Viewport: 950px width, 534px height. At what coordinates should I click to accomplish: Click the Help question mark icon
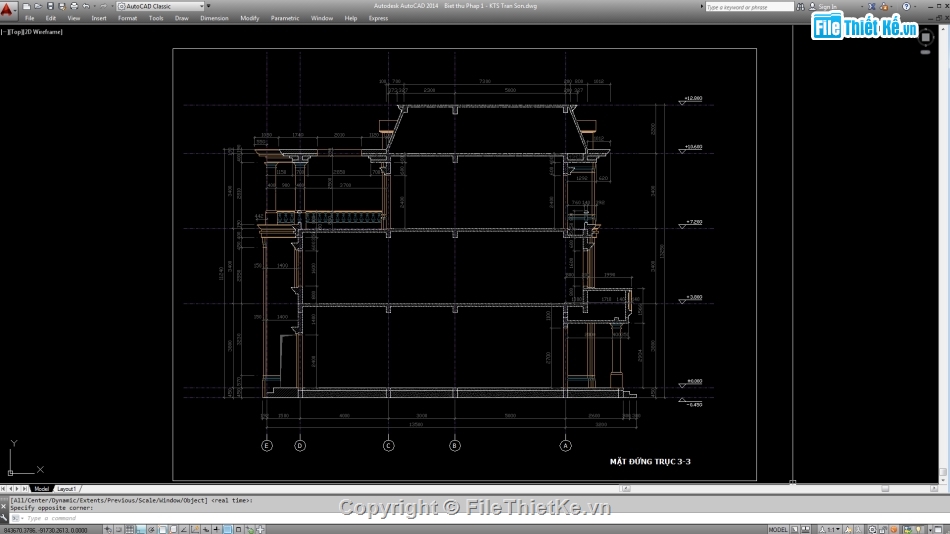coord(906,7)
